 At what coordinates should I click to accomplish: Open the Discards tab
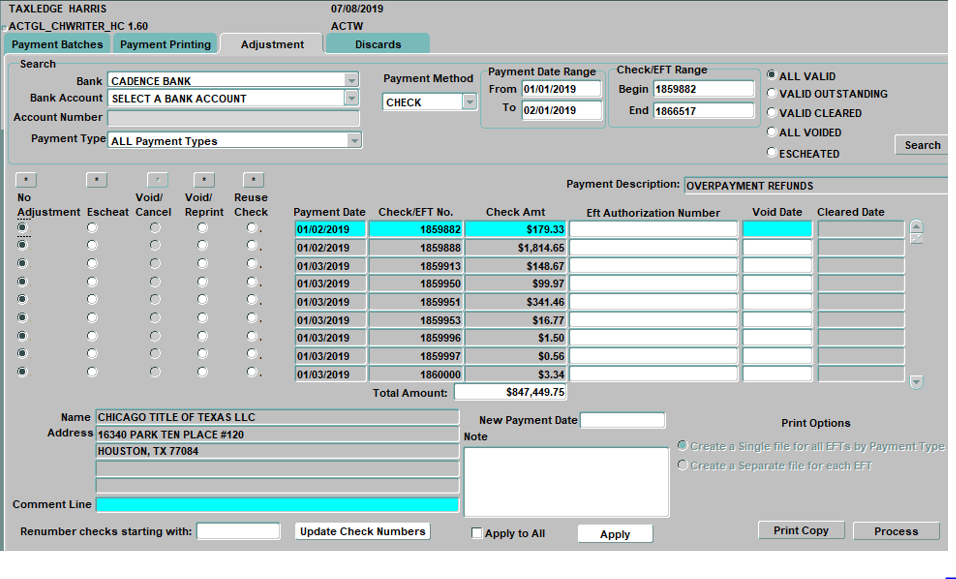(x=378, y=44)
